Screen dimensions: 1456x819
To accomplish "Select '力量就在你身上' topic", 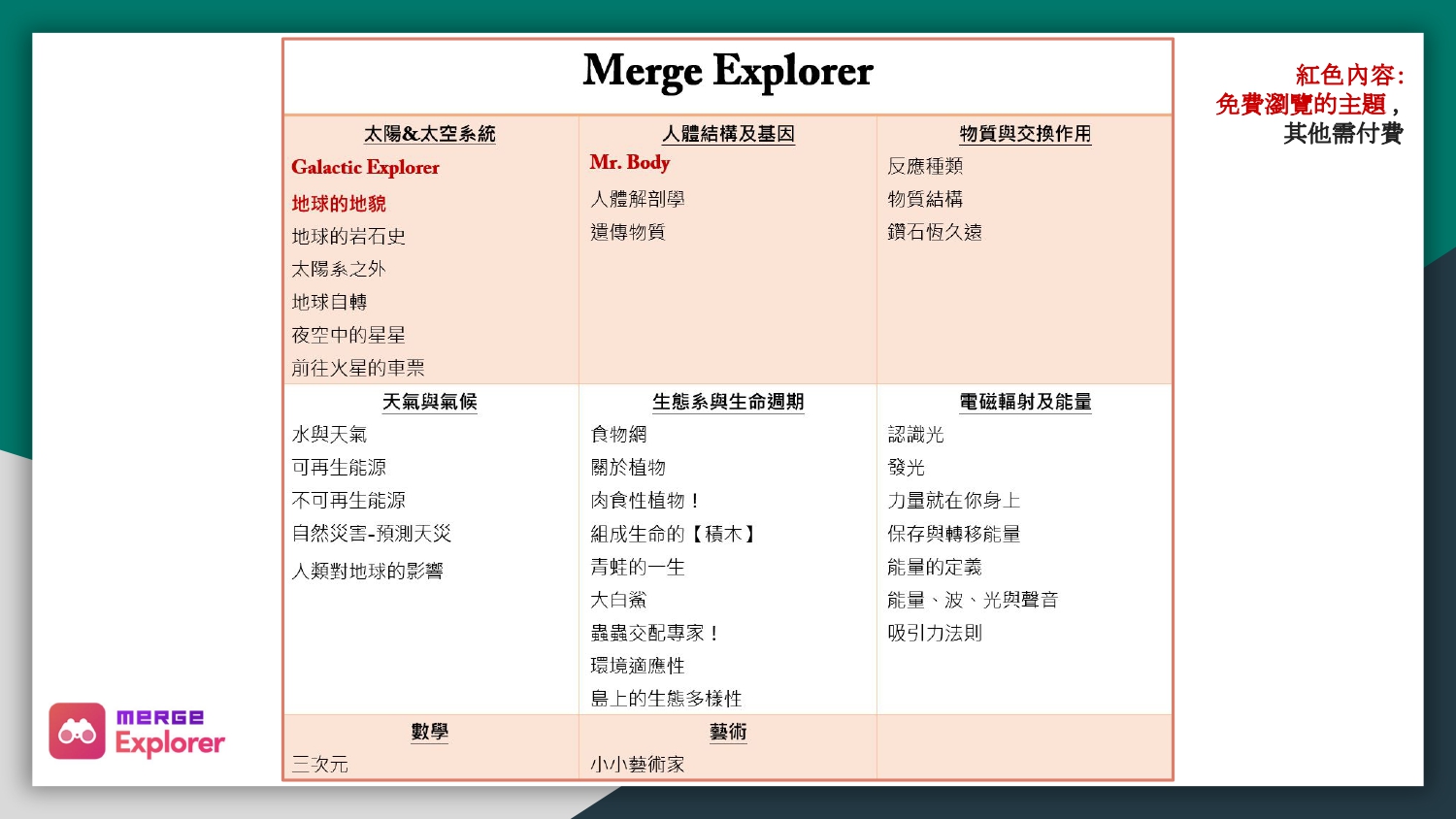I will [954, 502].
